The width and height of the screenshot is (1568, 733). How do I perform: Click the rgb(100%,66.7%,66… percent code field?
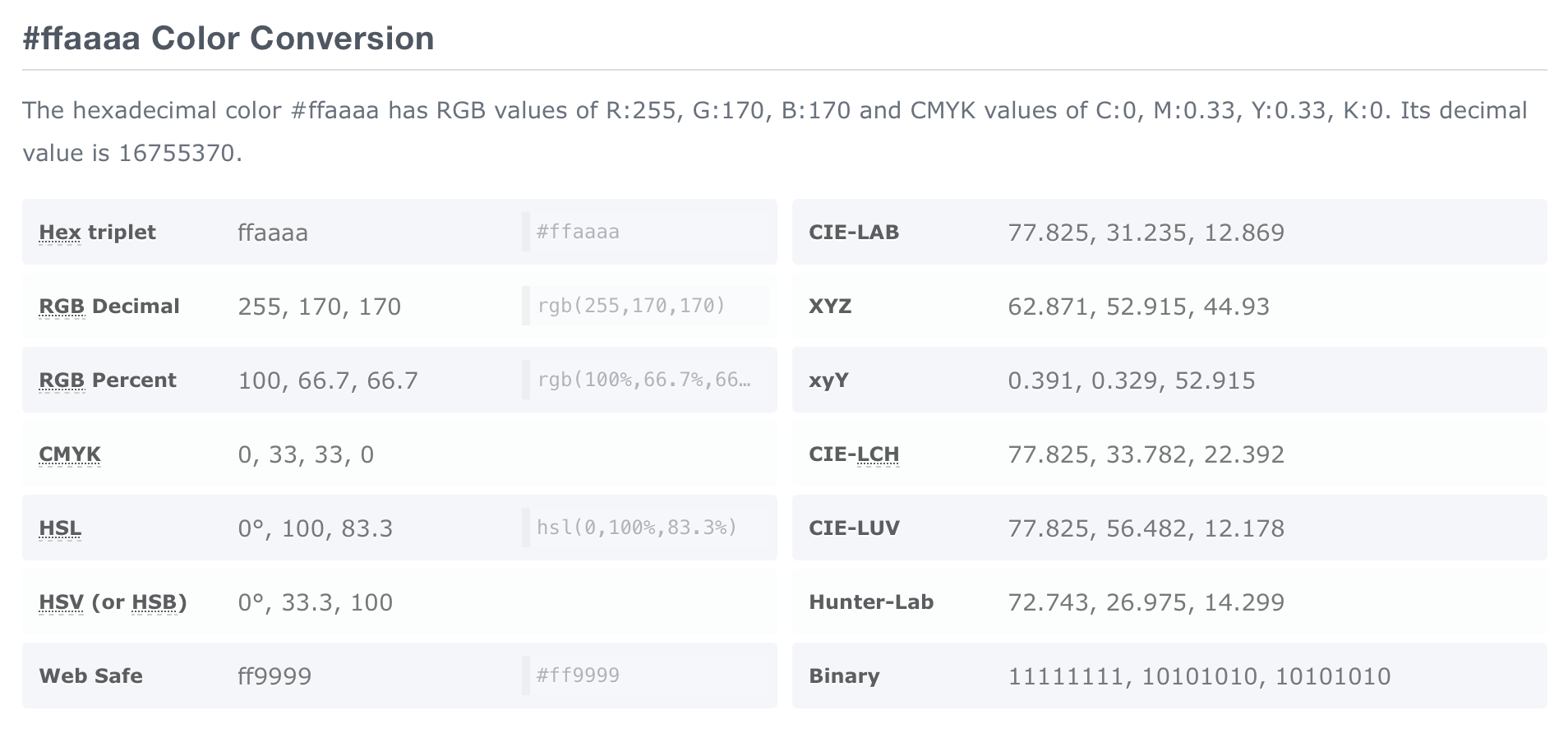coord(646,380)
